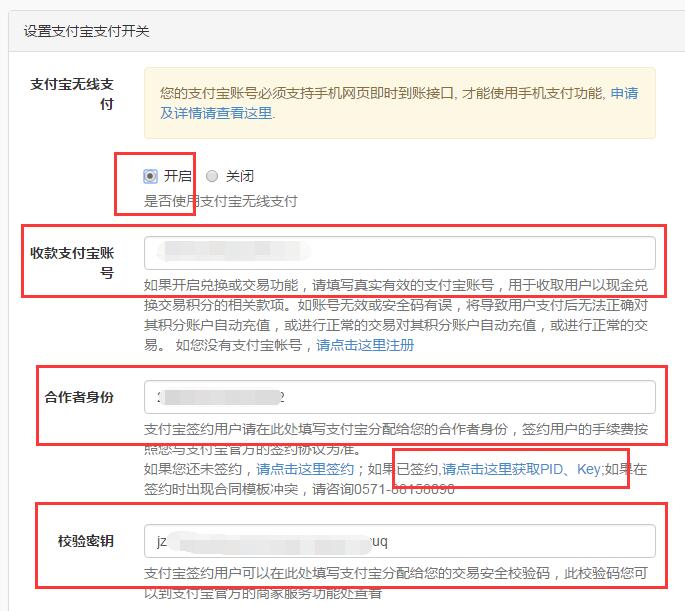Open the 请点击这里获取PID、Key link
This screenshot has width=685, height=611.
521,469
